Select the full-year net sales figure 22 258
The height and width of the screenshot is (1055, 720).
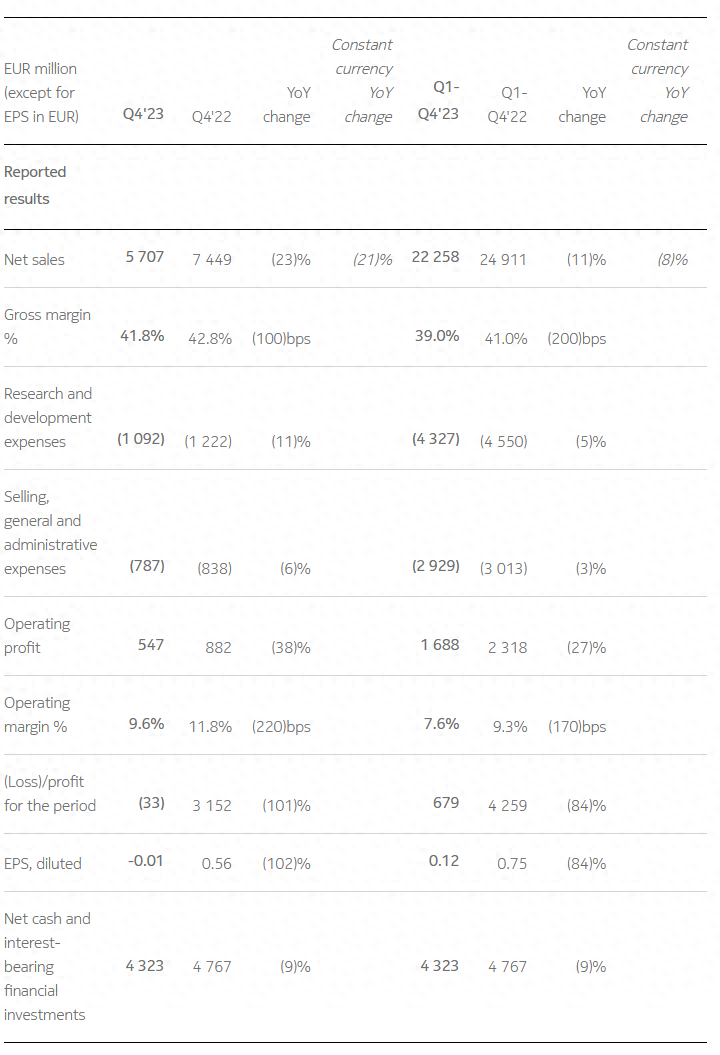point(435,258)
